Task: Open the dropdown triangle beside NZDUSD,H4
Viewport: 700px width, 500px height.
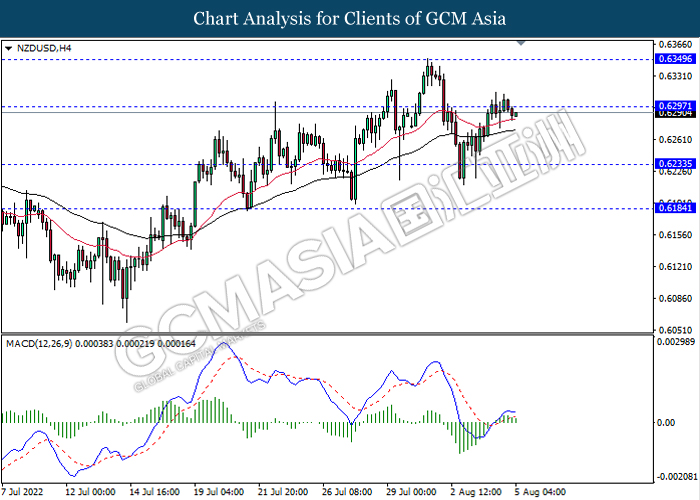Action: [8, 48]
